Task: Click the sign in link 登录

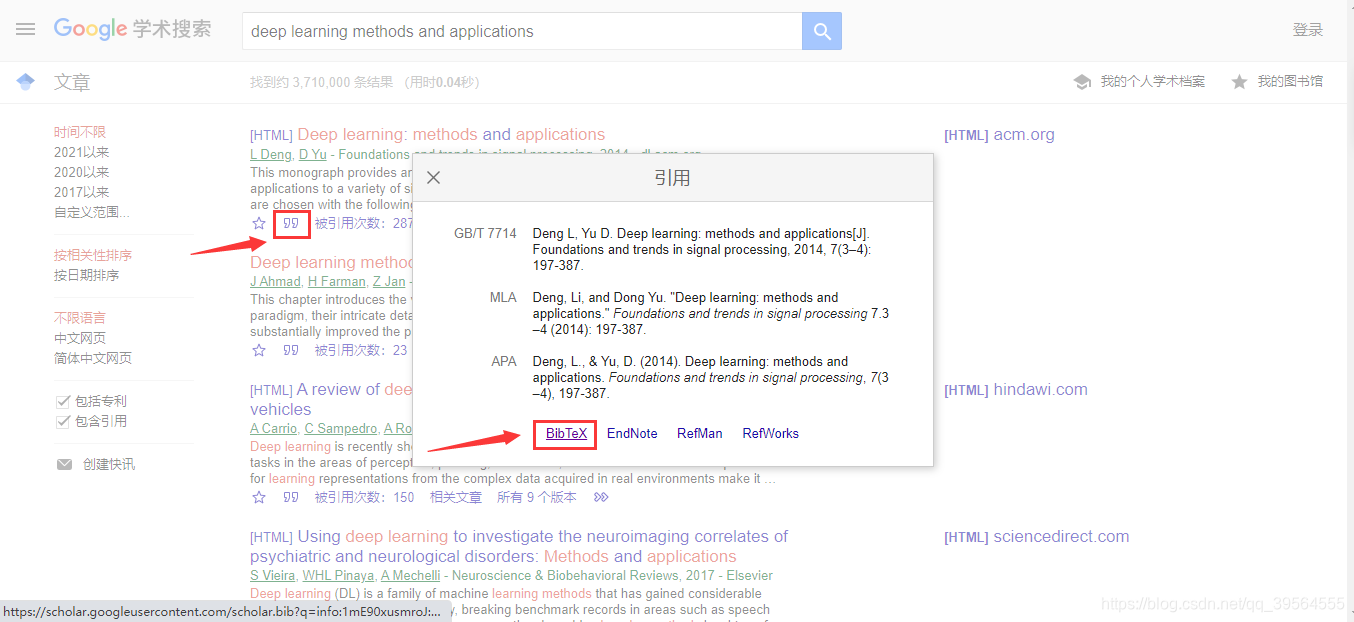Action: (1308, 30)
